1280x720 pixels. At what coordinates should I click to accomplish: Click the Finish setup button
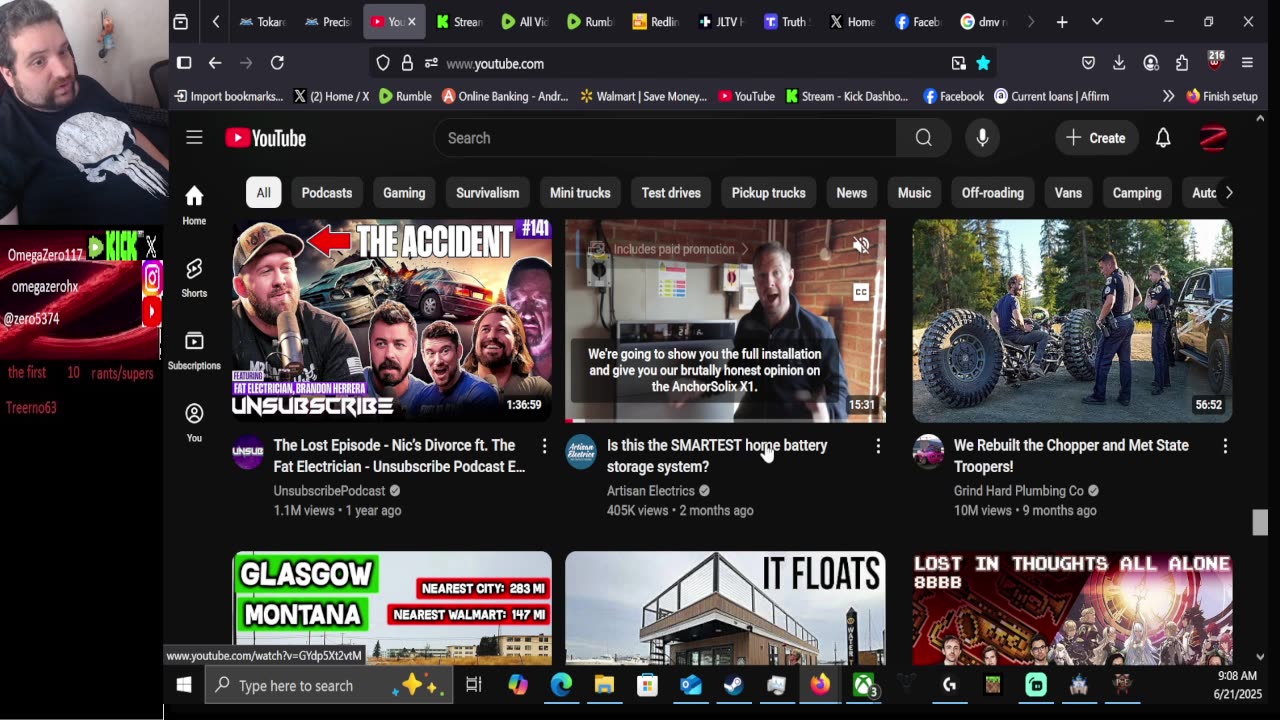[x=1222, y=96]
